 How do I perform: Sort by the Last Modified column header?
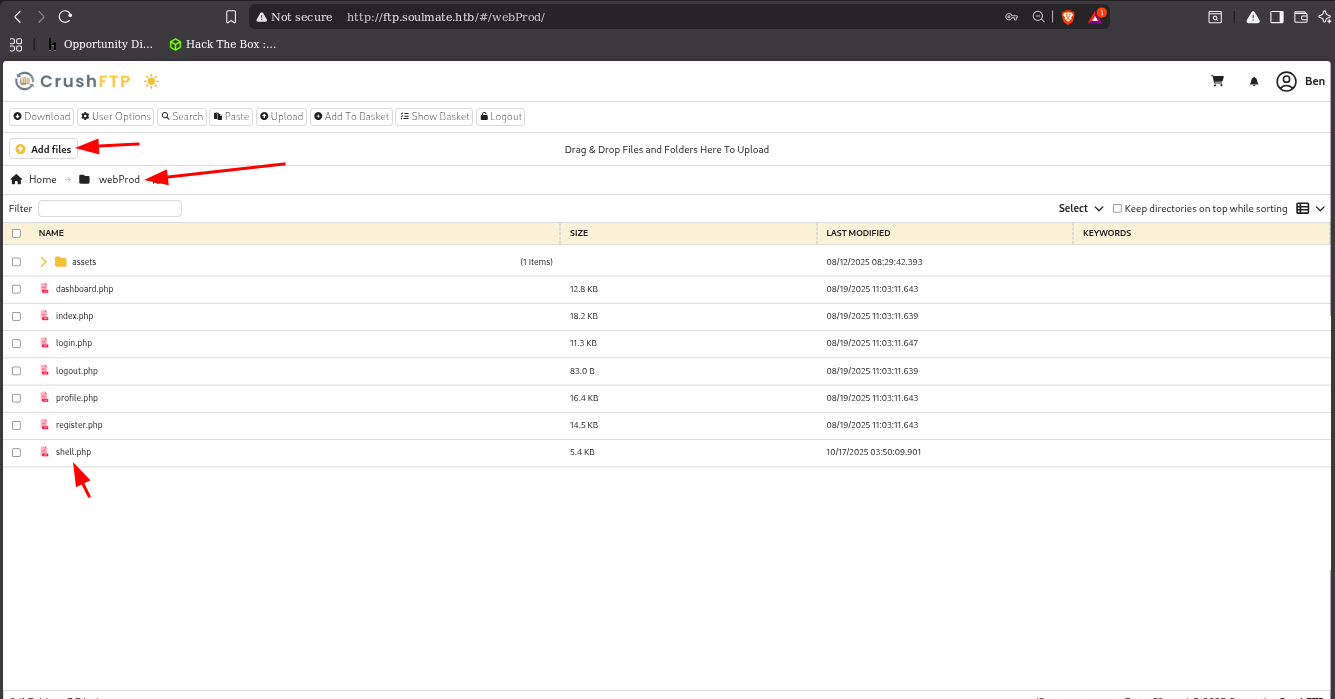[x=858, y=233]
